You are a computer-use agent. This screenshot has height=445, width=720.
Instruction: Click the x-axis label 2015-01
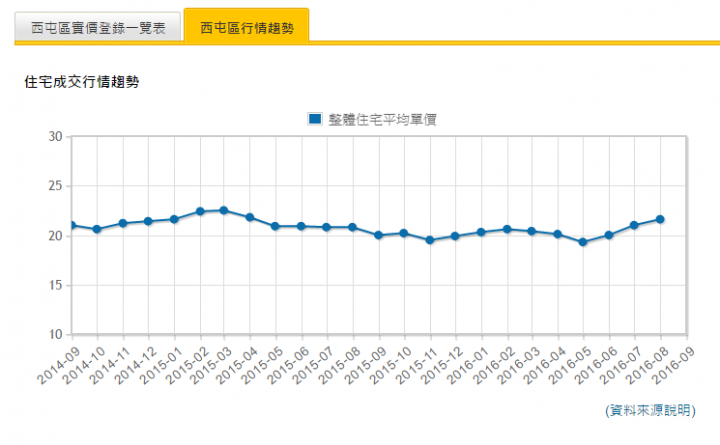click(x=160, y=366)
